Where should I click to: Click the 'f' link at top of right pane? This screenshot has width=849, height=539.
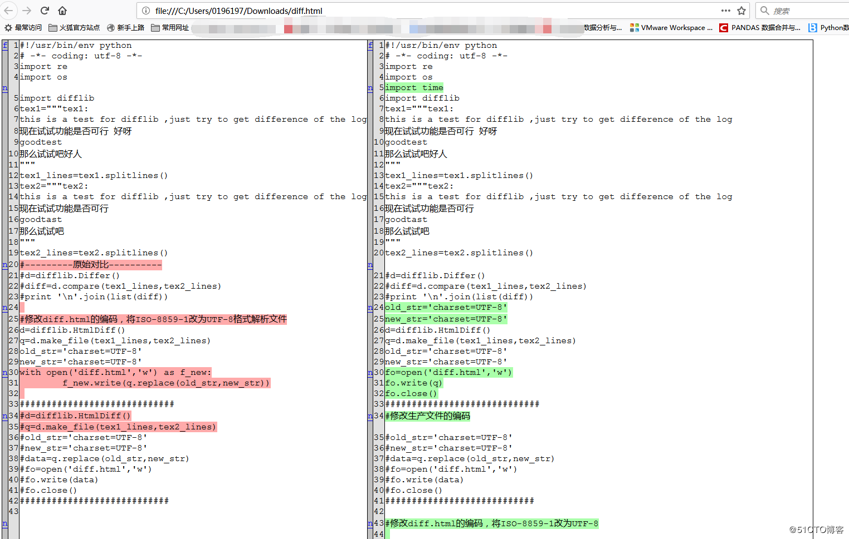coord(370,45)
